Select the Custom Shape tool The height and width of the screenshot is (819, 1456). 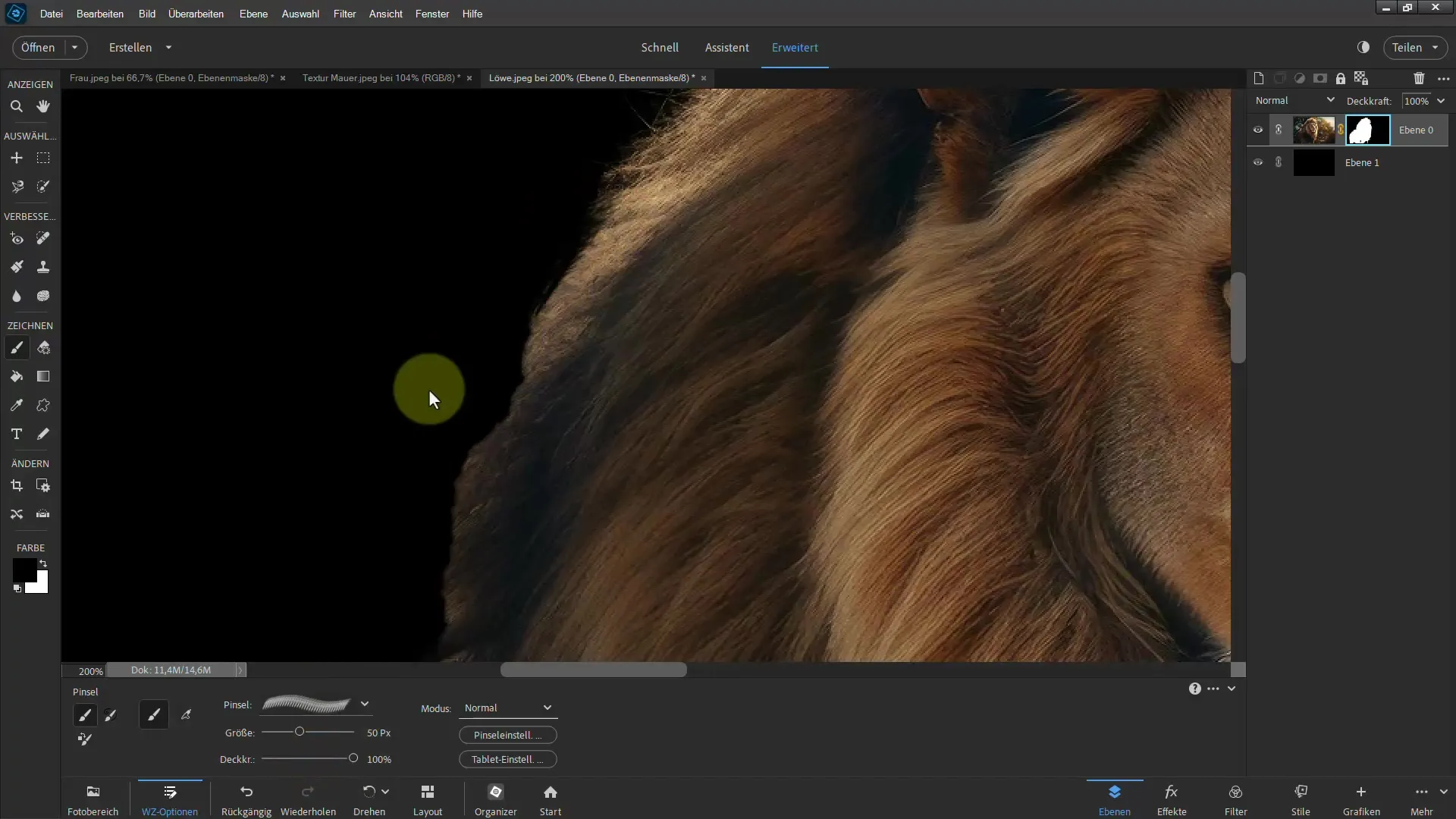click(43, 406)
